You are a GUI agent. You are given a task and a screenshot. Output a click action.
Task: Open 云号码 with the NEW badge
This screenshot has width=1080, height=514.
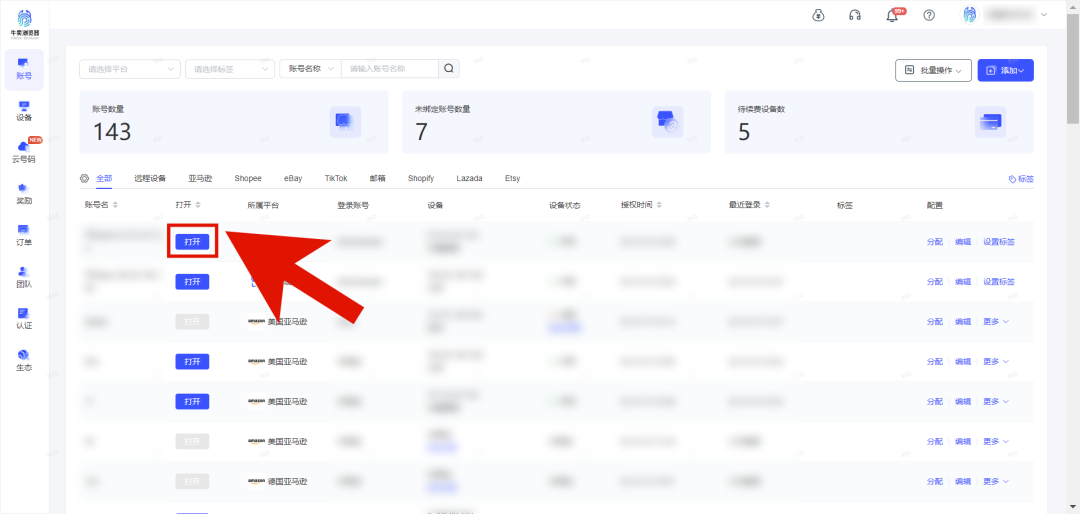coord(24,152)
